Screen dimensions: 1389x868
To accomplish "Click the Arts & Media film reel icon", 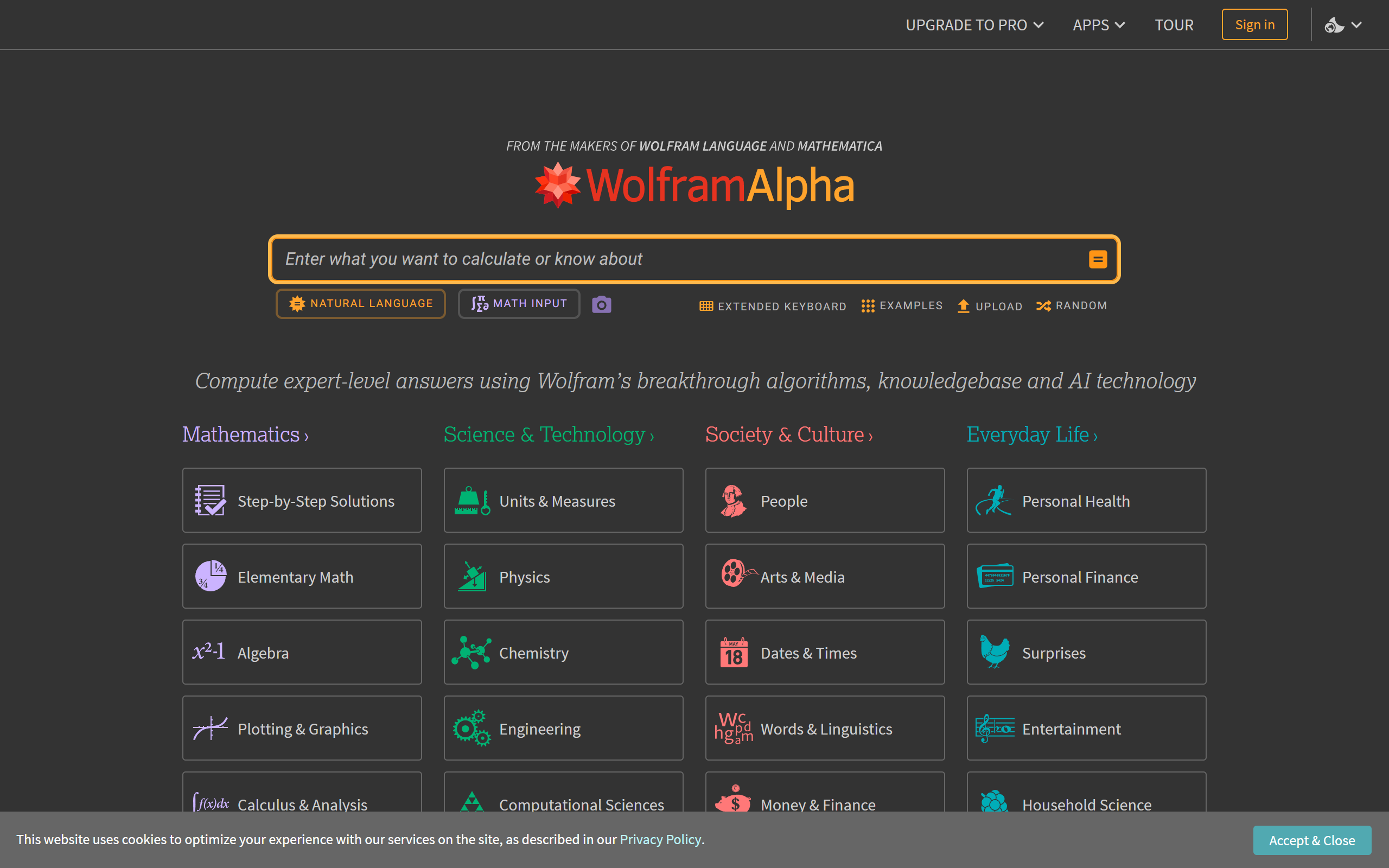I will [740, 573].
